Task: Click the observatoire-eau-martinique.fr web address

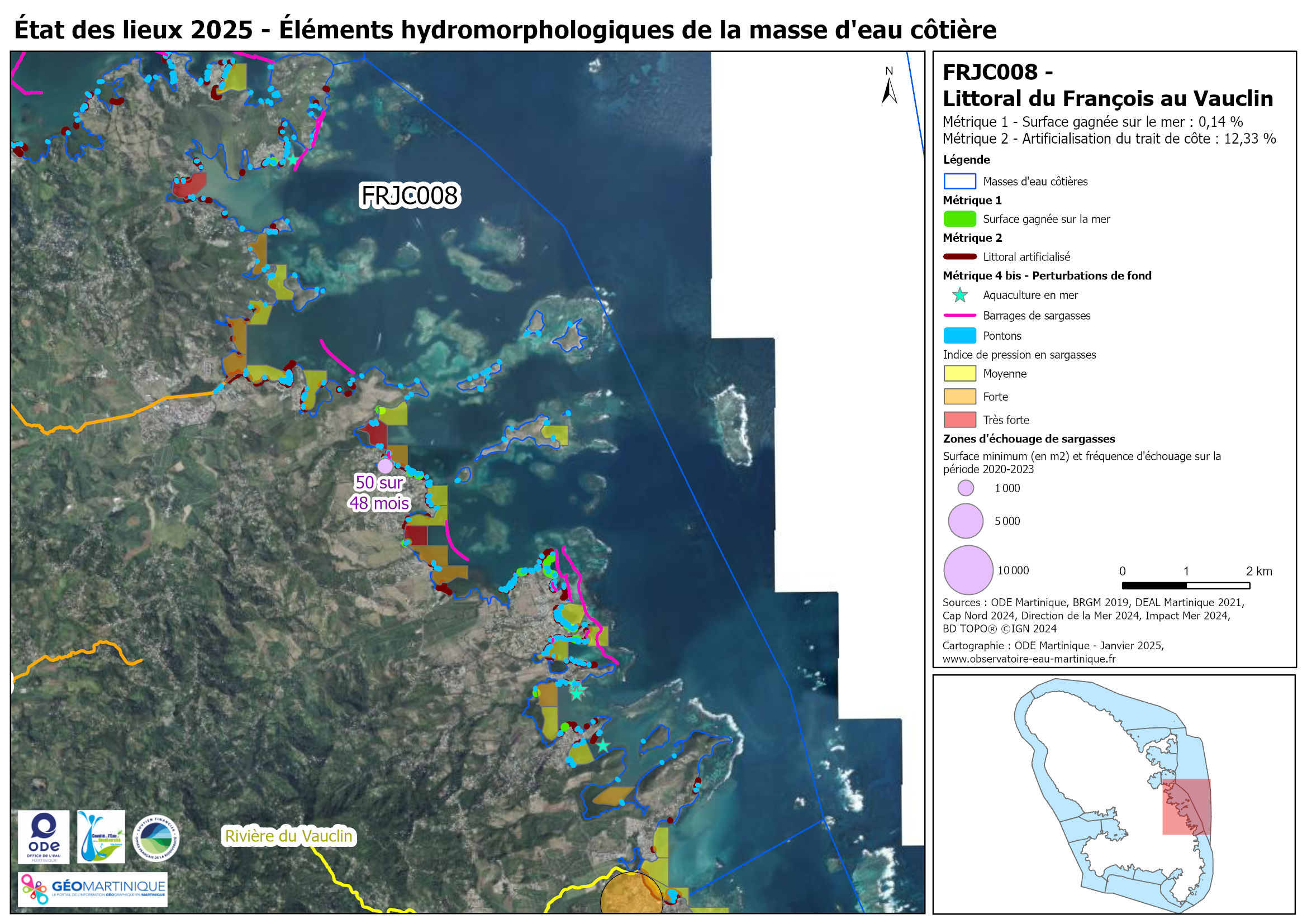Action: [x=1029, y=659]
